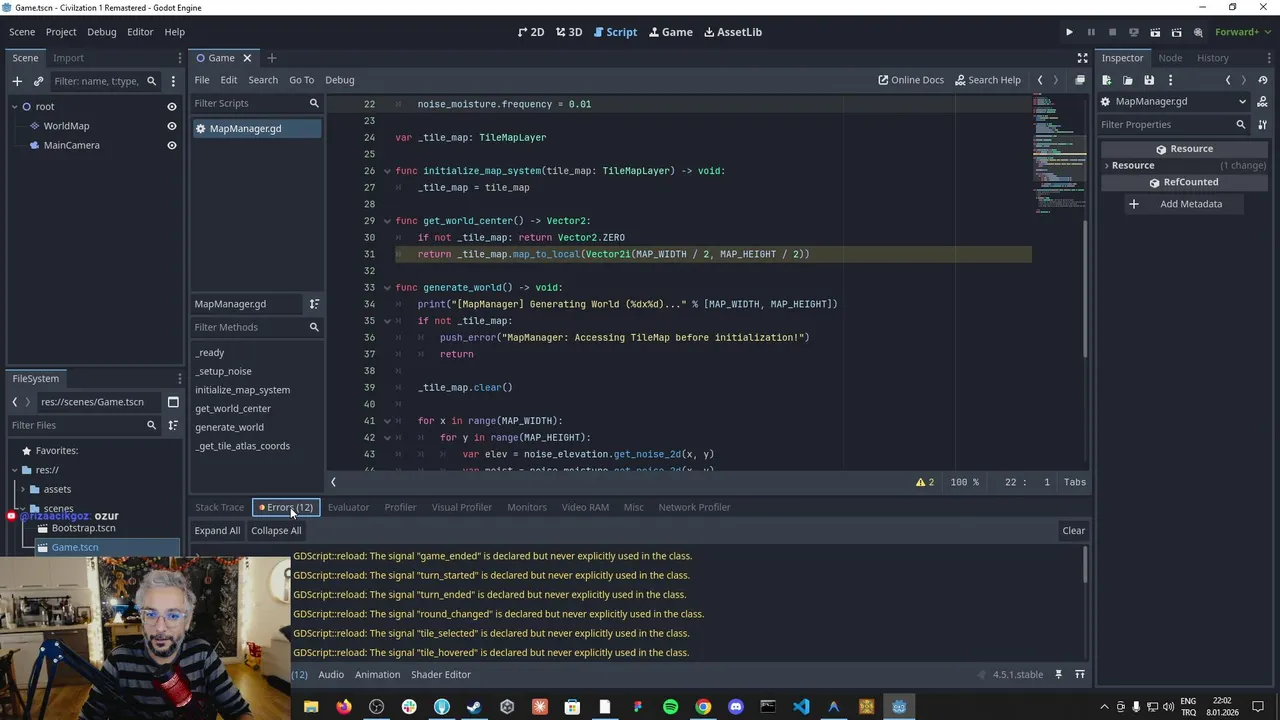Open Inspector property tools sliders icon
Screen dimensions: 1280x720
[x=1263, y=124]
